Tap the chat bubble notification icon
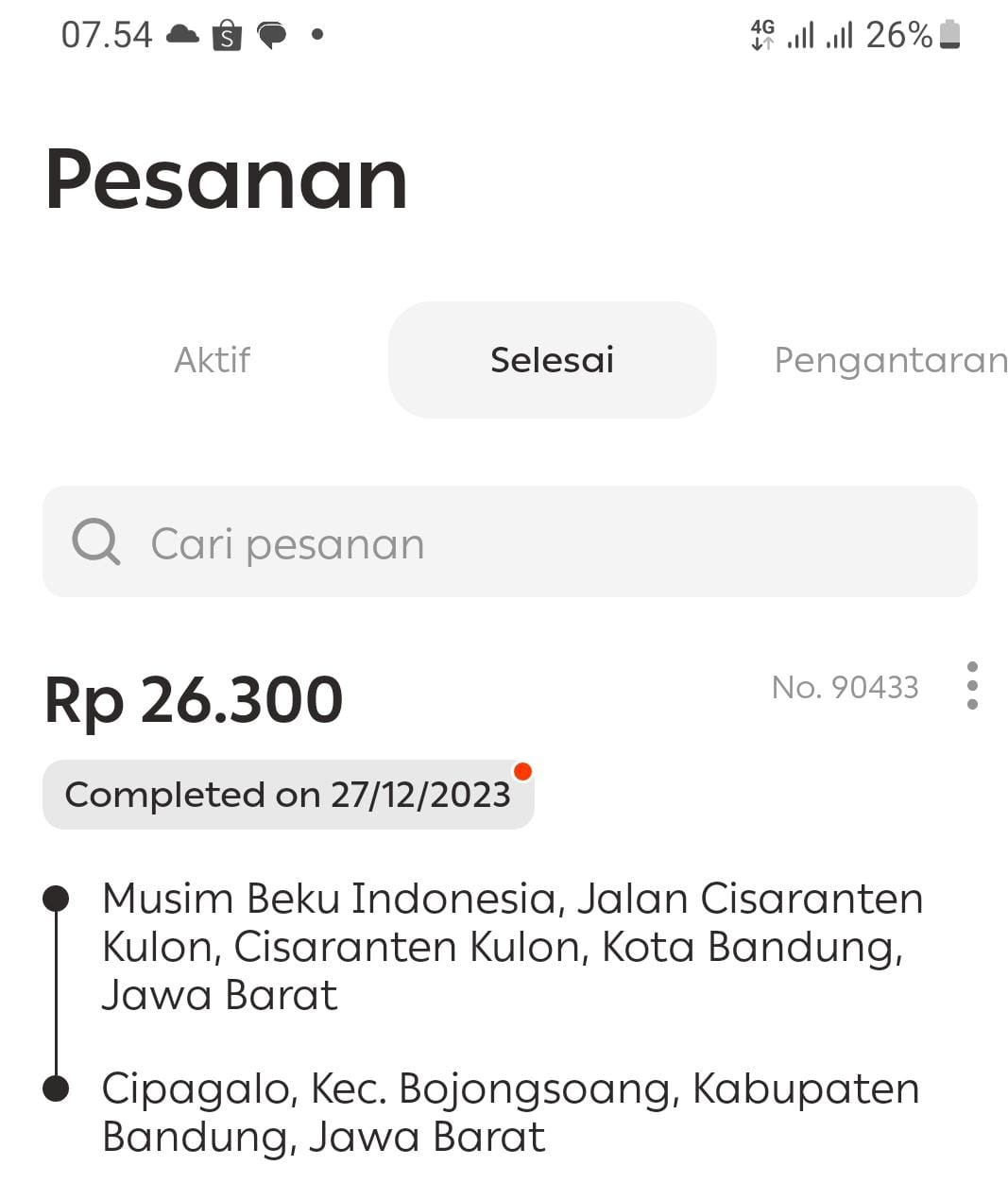 [272, 36]
